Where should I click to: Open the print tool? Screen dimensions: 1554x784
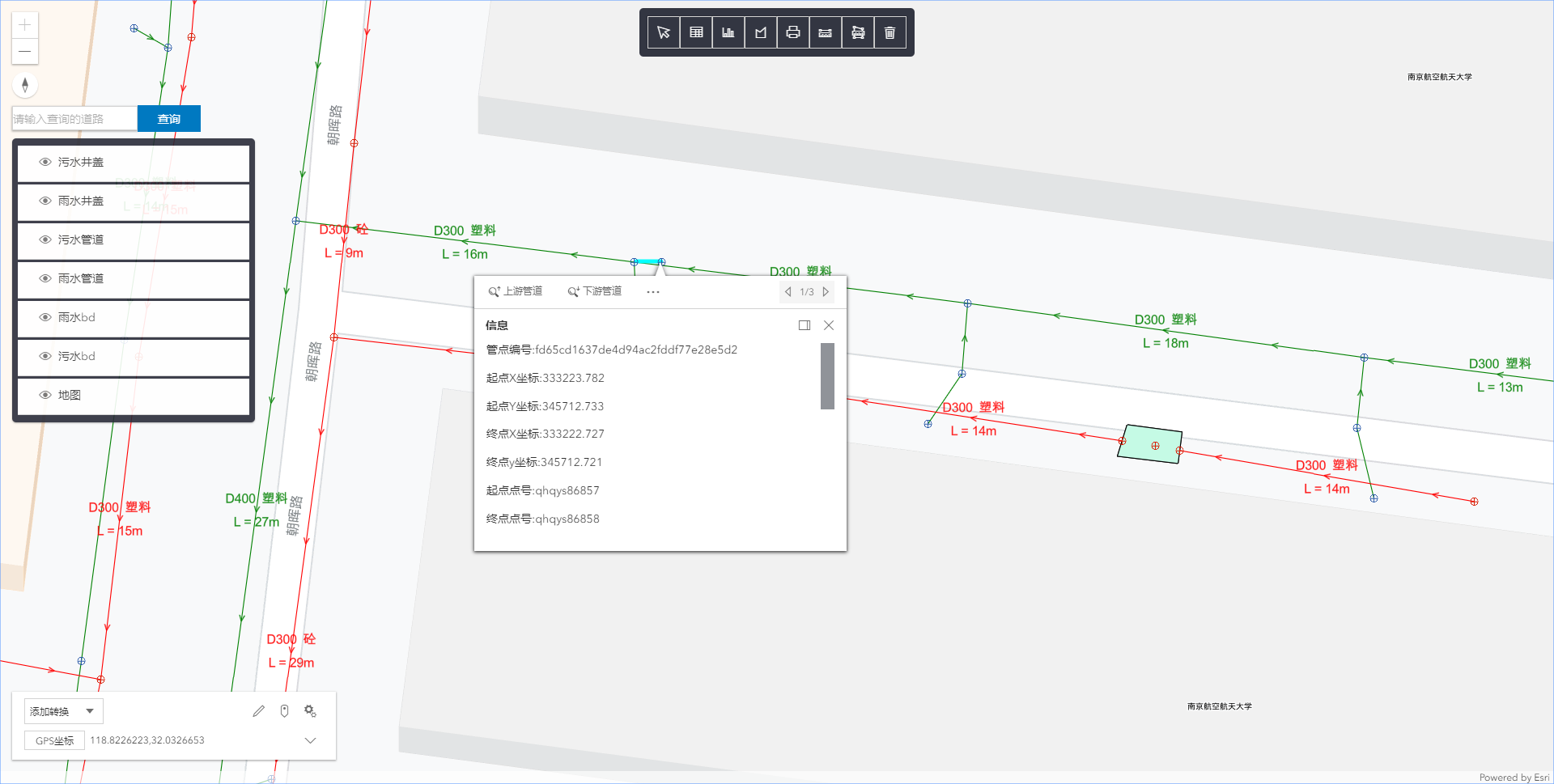point(792,32)
